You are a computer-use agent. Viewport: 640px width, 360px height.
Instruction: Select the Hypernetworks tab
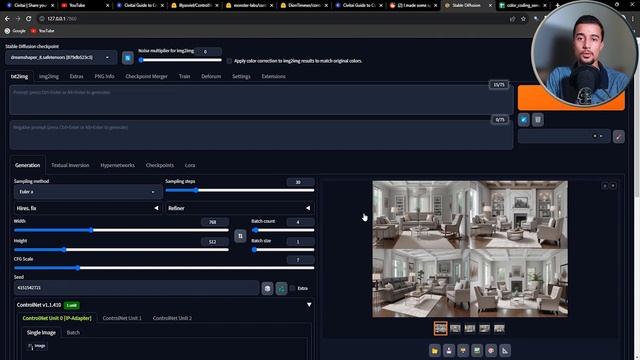(118, 165)
